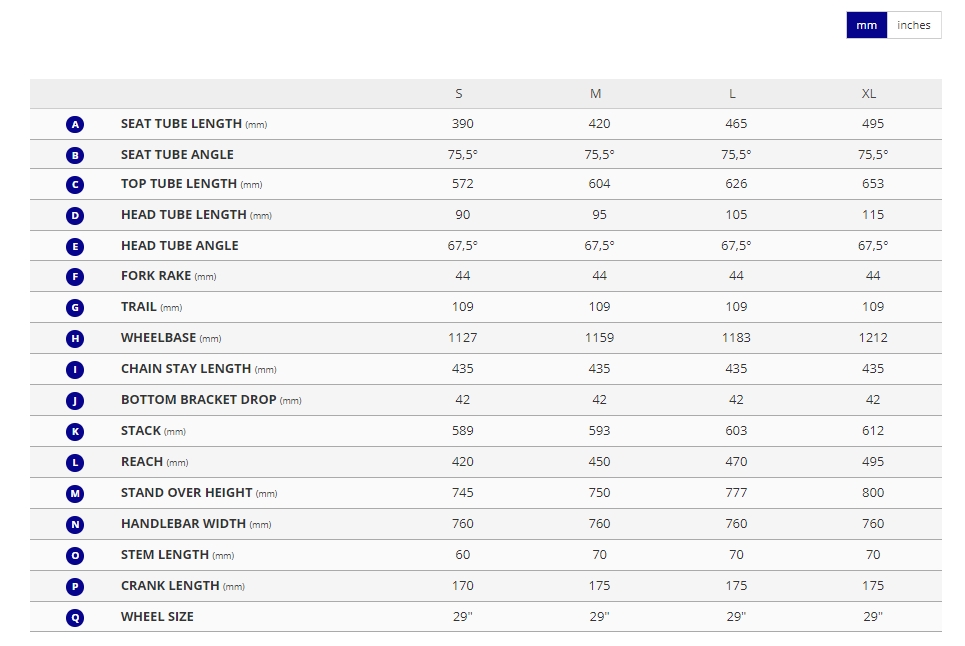The image size is (965, 646).
Task: Select the S size column header
Action: point(459,94)
